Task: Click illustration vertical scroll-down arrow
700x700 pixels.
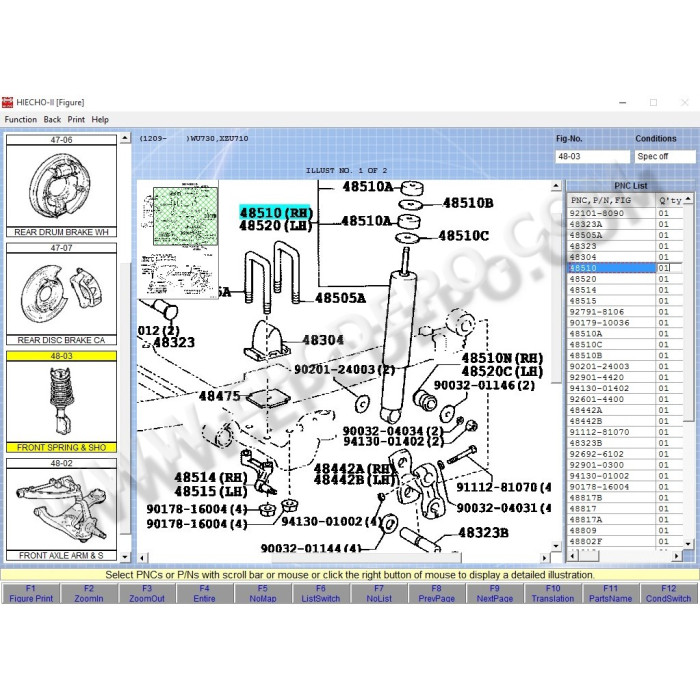Action: pyautogui.click(x=556, y=546)
